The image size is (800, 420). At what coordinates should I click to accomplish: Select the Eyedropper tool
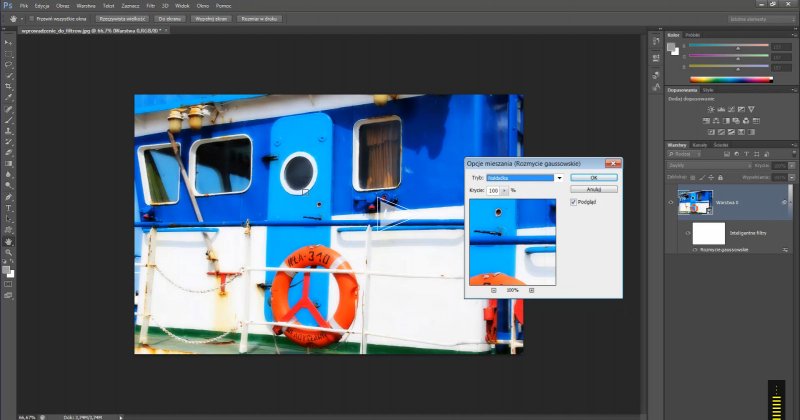pos(9,98)
